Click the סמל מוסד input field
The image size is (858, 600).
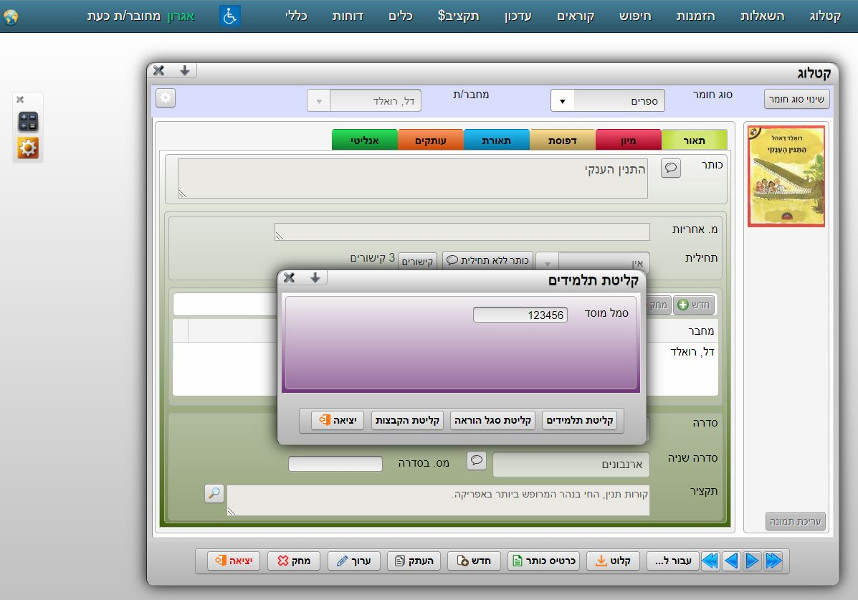coord(520,315)
